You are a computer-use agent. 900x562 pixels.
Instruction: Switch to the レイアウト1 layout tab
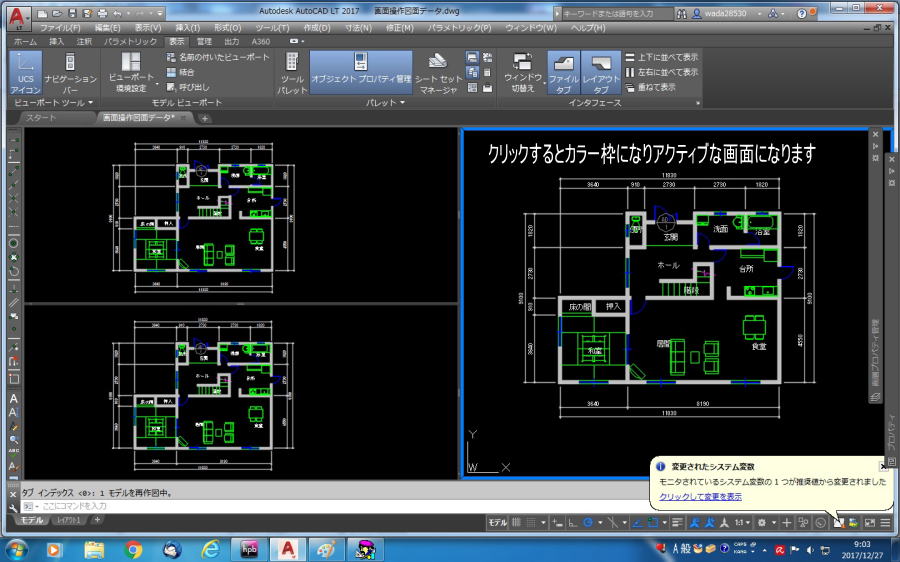tap(69, 520)
